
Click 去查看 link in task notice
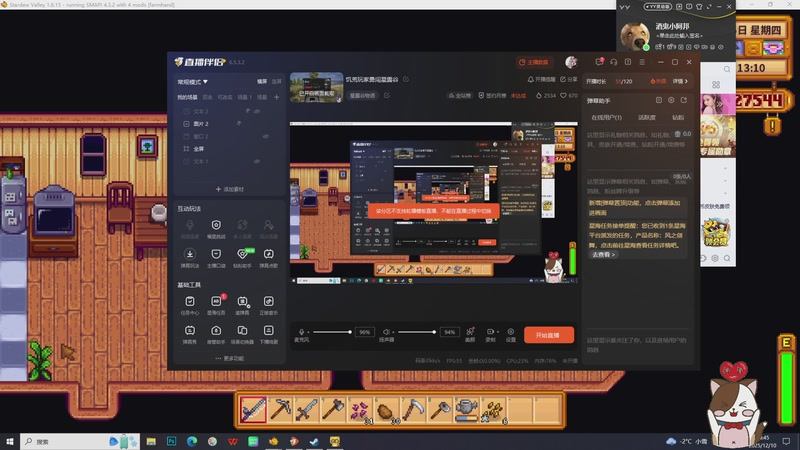point(604,254)
